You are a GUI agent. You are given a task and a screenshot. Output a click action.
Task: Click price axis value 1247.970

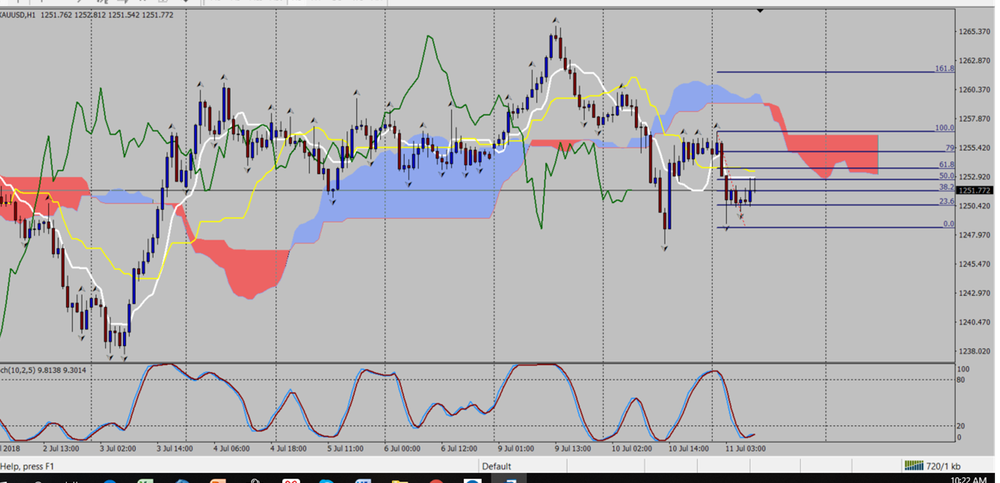tap(973, 235)
